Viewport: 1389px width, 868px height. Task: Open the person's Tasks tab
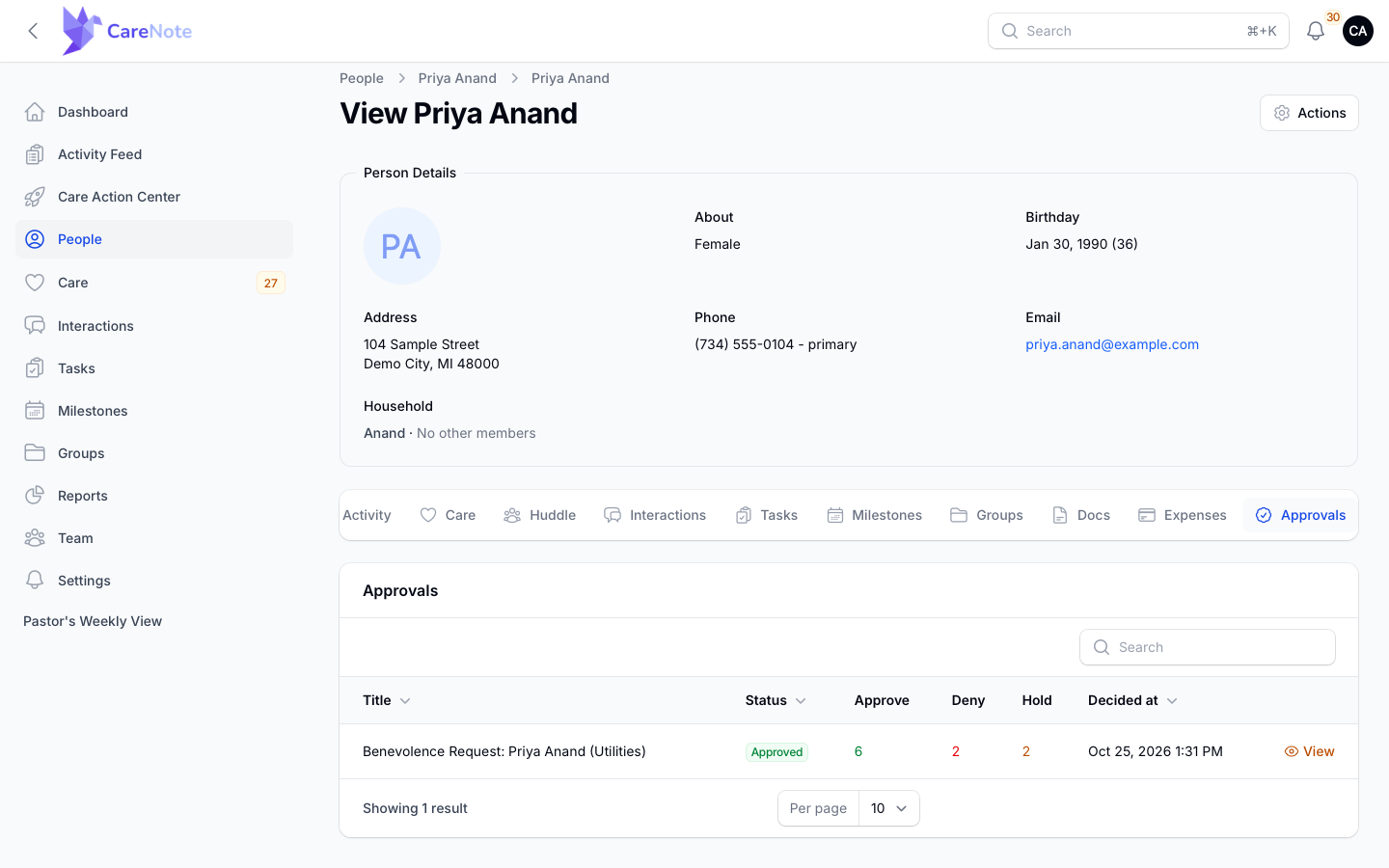[x=767, y=515]
